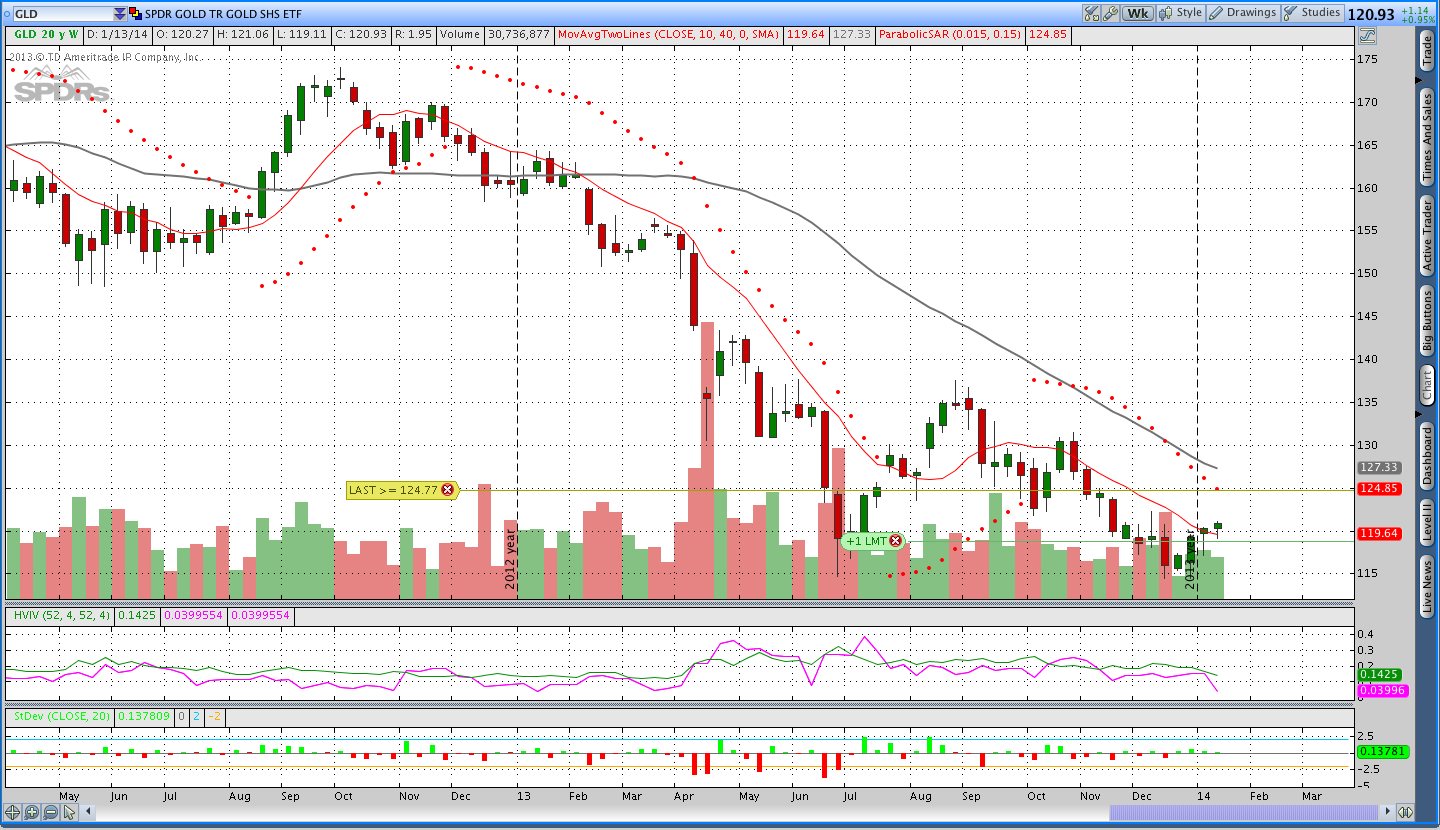1440x830 pixels.
Task: Click the price scale curve icon below Studies
Action: pos(1367,35)
